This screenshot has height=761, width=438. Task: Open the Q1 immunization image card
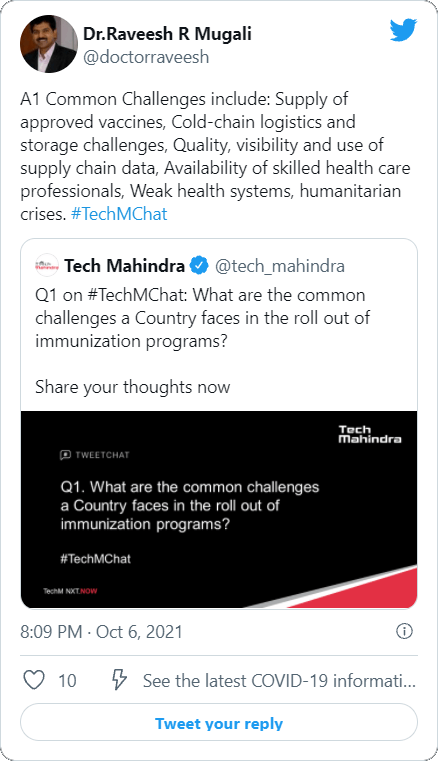(x=219, y=509)
